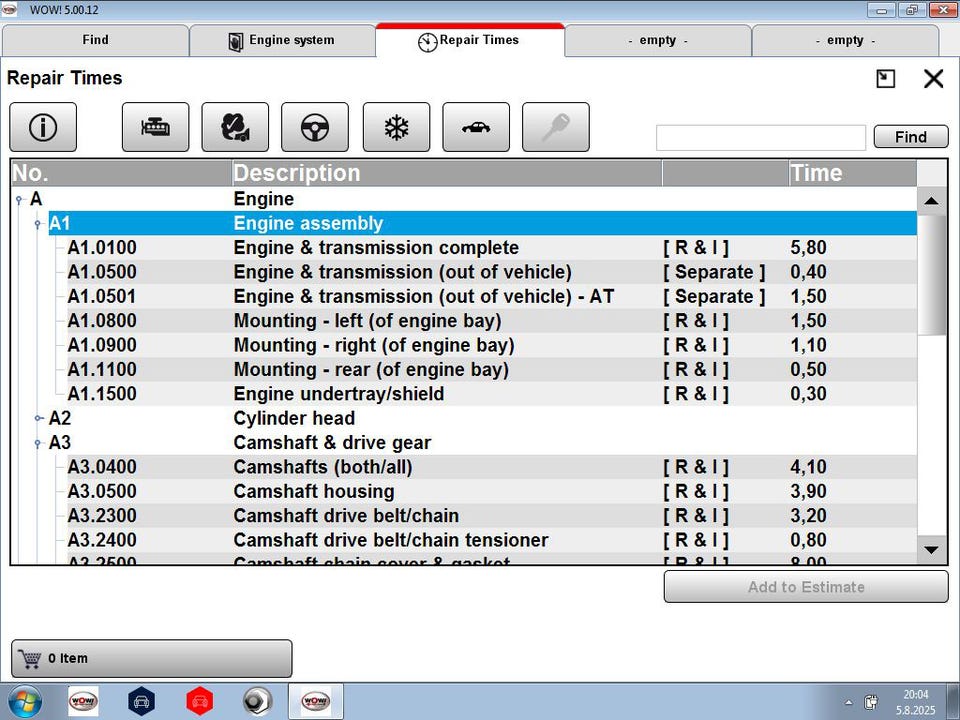Collapse the A1 Engine assembly node
This screenshot has height=720, width=960.
[38, 224]
